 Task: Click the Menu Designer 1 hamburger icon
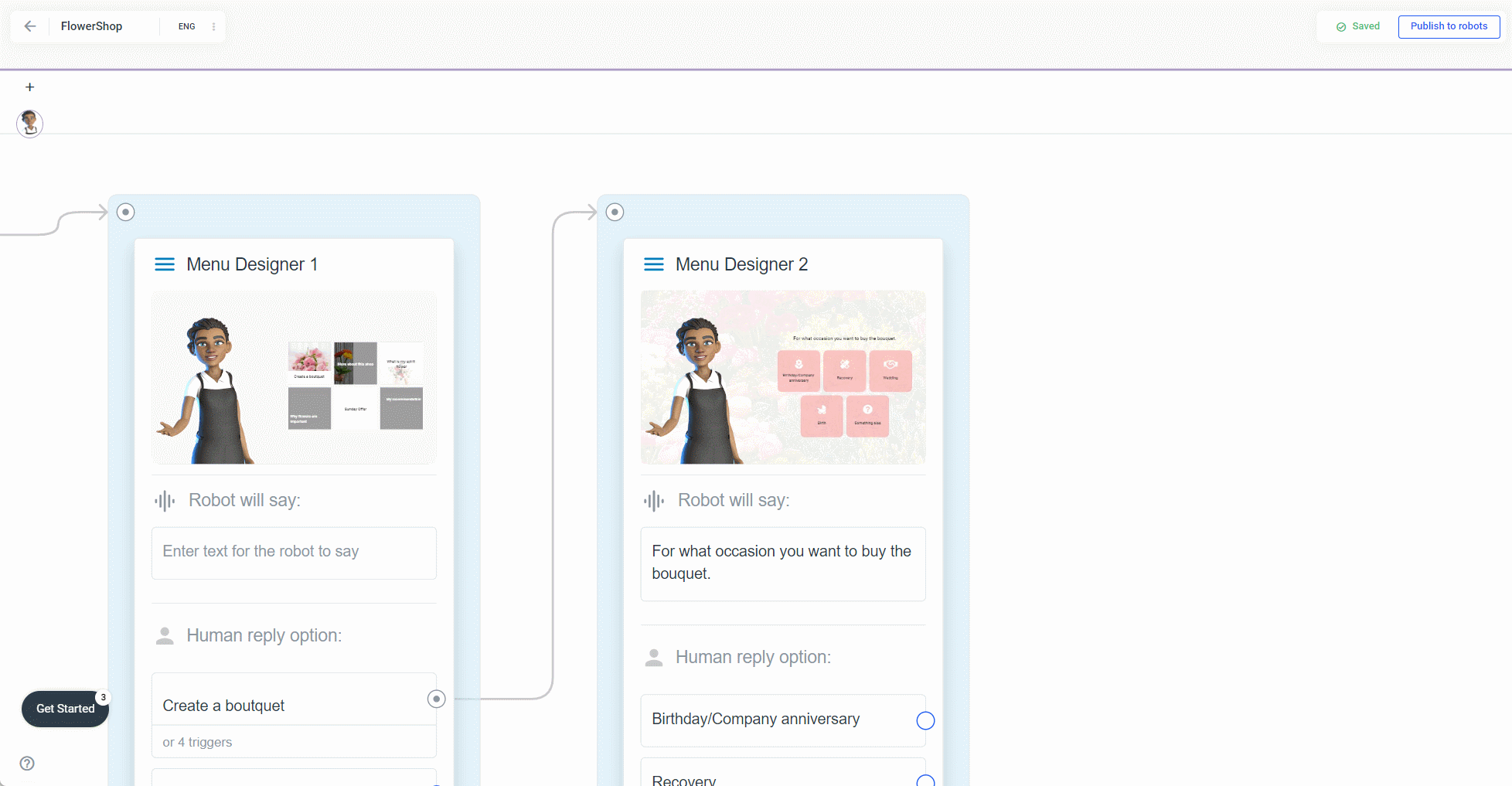click(165, 264)
